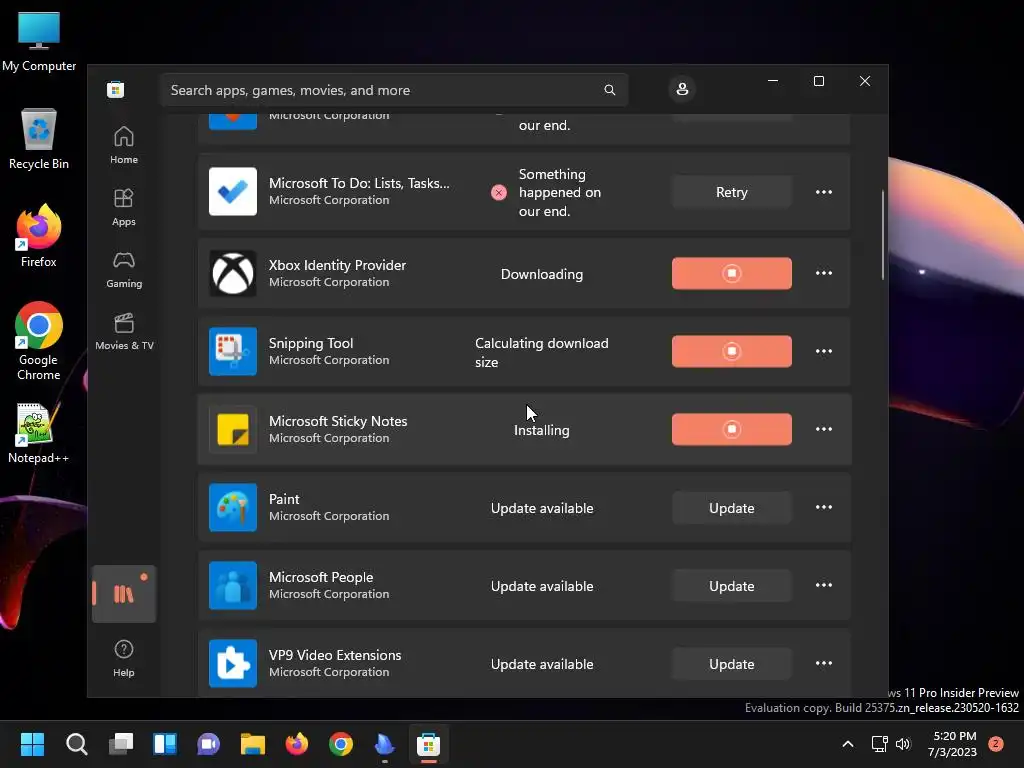
Task: Click the Xbox Identity Provider app icon
Action: coord(232,273)
